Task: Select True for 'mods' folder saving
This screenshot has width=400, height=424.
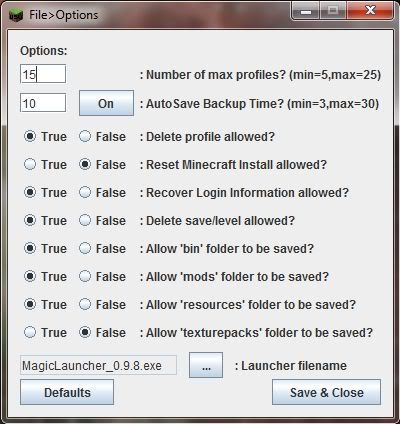Action: click(30, 276)
